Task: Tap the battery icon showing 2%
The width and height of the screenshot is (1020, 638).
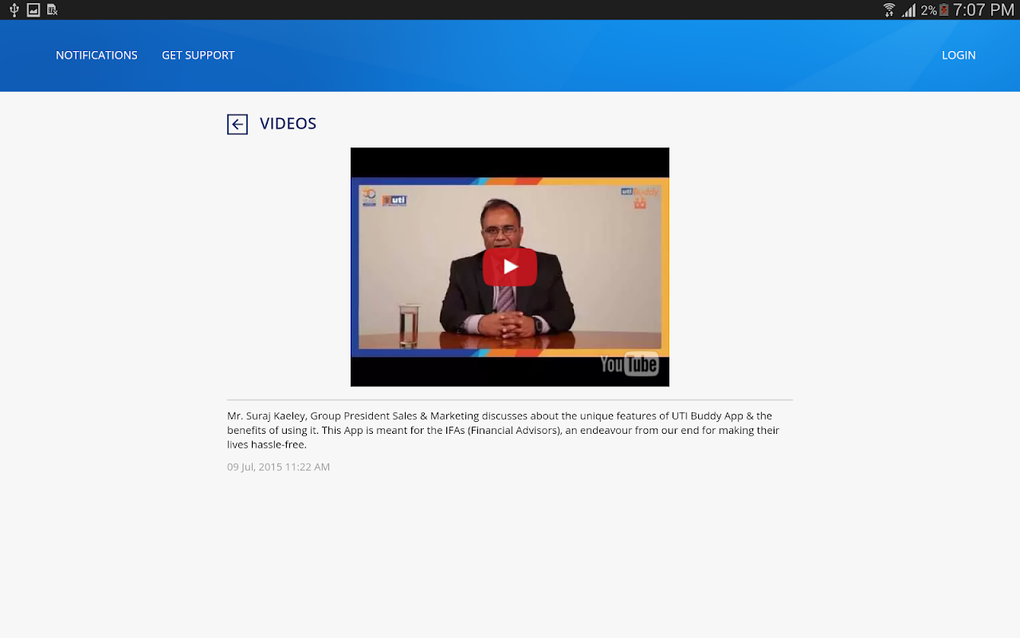Action: click(x=944, y=10)
